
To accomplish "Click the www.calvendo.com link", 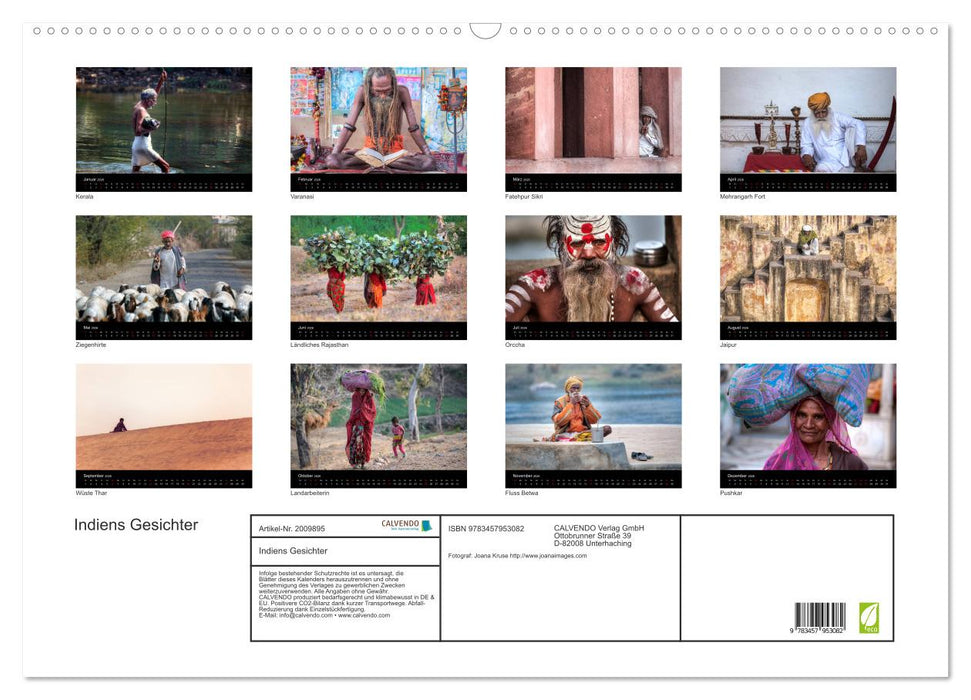I will 364,615.
